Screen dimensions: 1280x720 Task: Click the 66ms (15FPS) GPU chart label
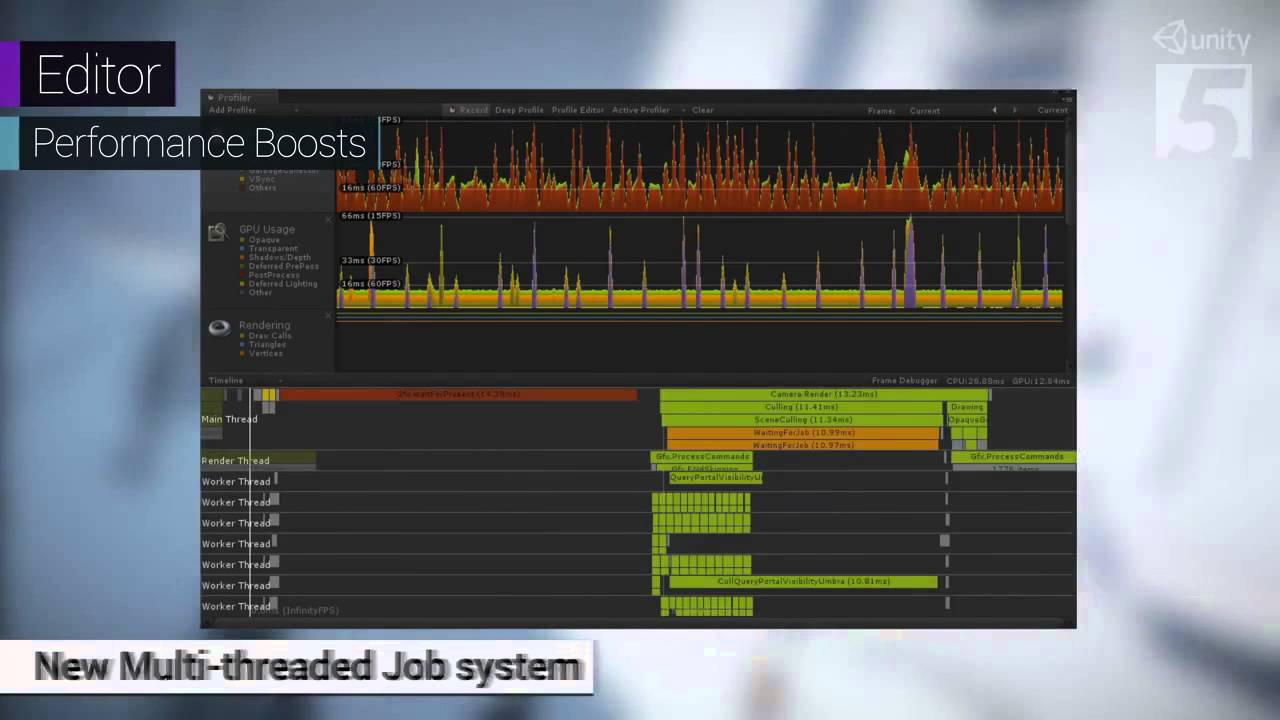371,216
